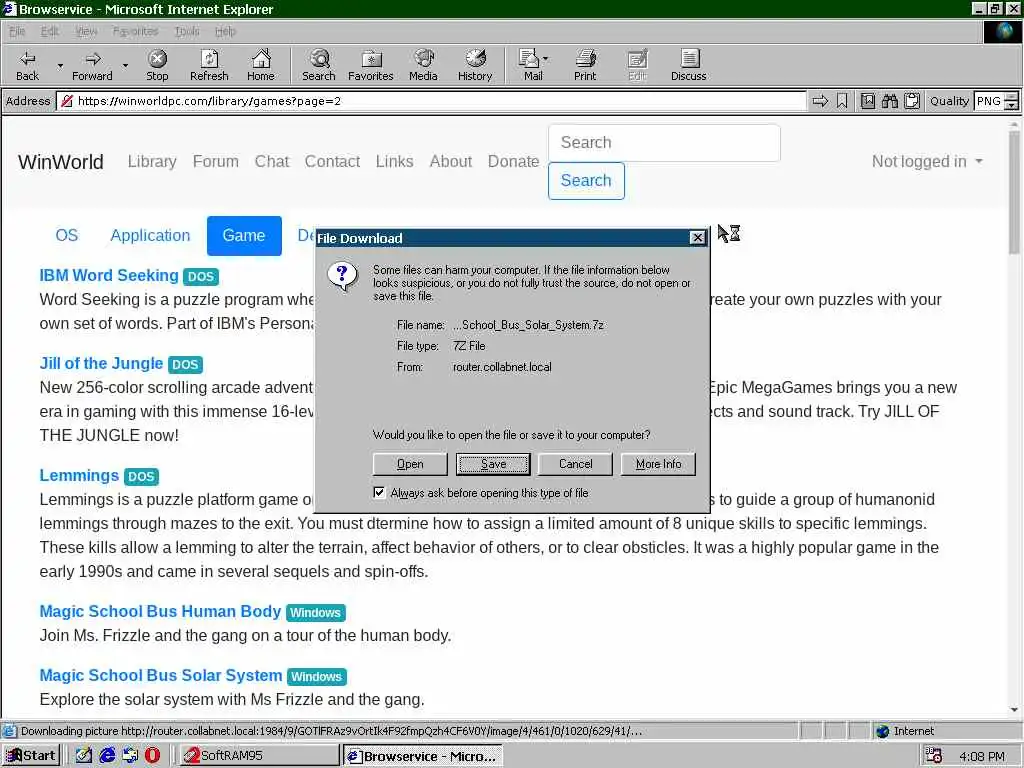This screenshot has height=768, width=1024.
Task: Click the question mark dialog icon
Action: click(x=342, y=277)
